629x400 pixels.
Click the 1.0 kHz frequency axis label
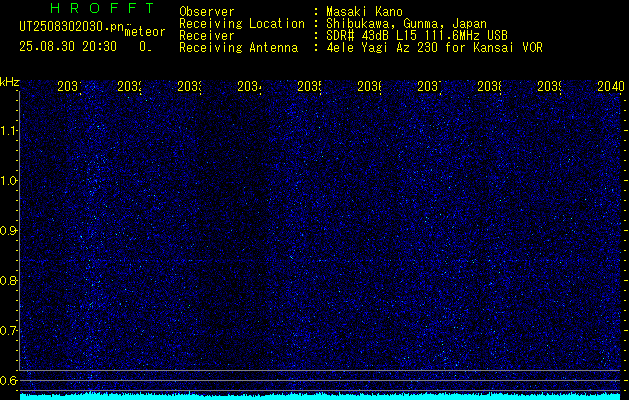click(9, 181)
